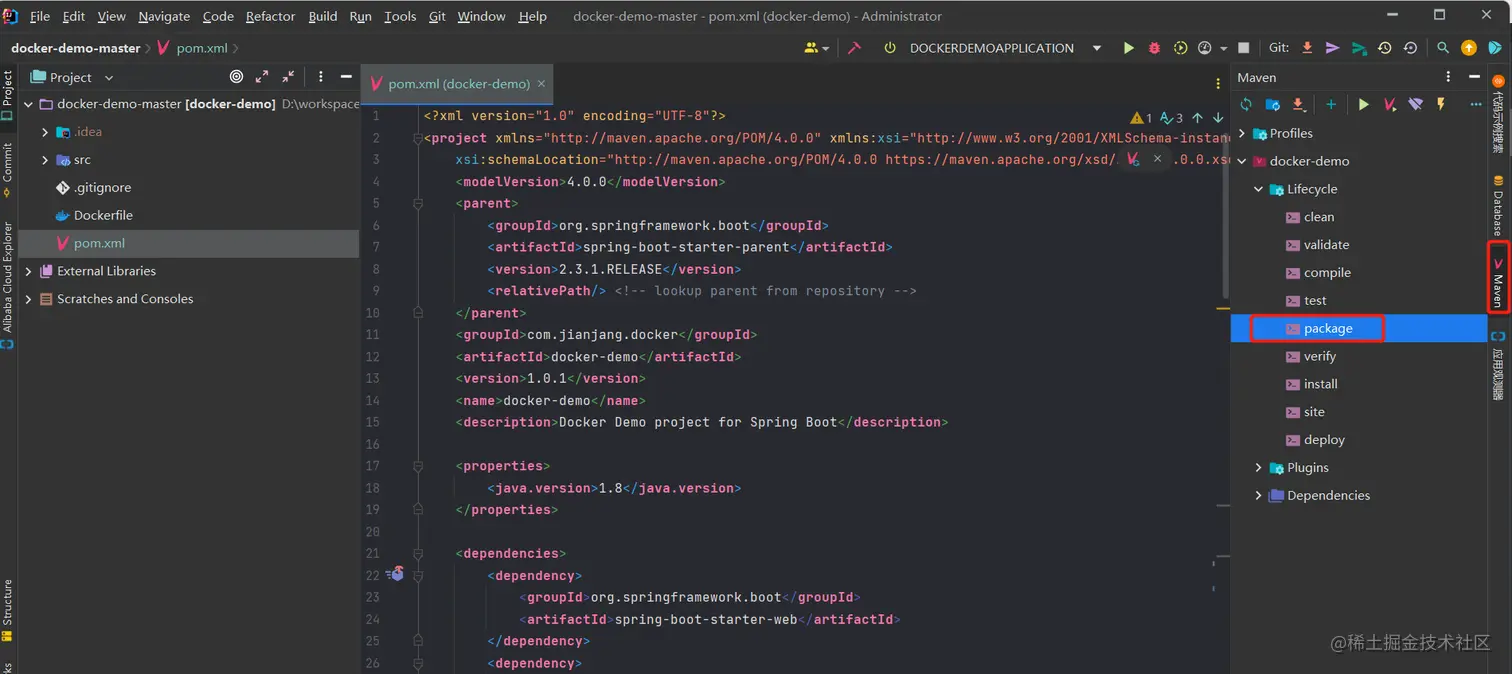Collapse all in Project panel

[288, 77]
